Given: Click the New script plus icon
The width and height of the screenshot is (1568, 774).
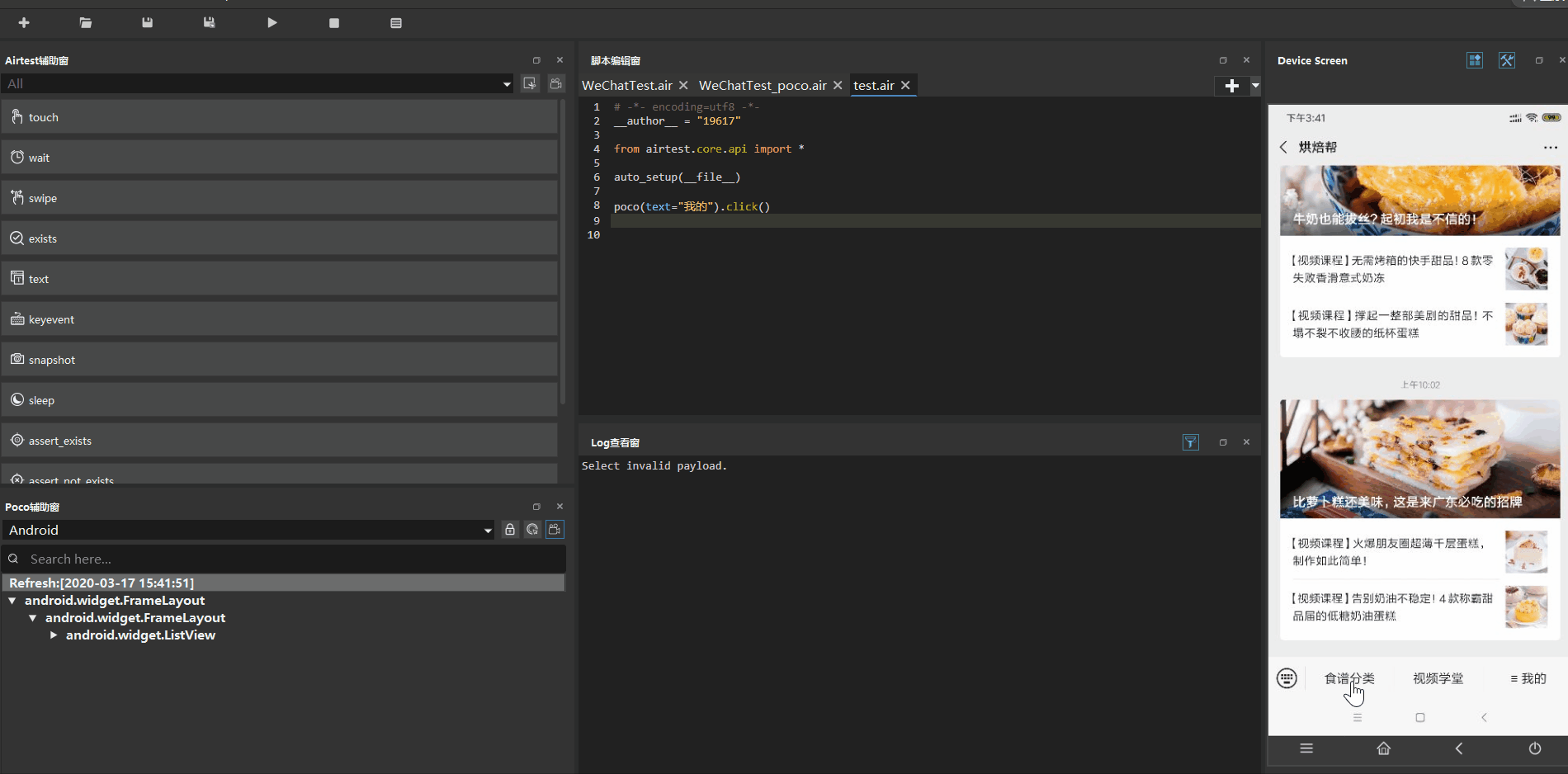Looking at the screenshot, I should coord(24,23).
